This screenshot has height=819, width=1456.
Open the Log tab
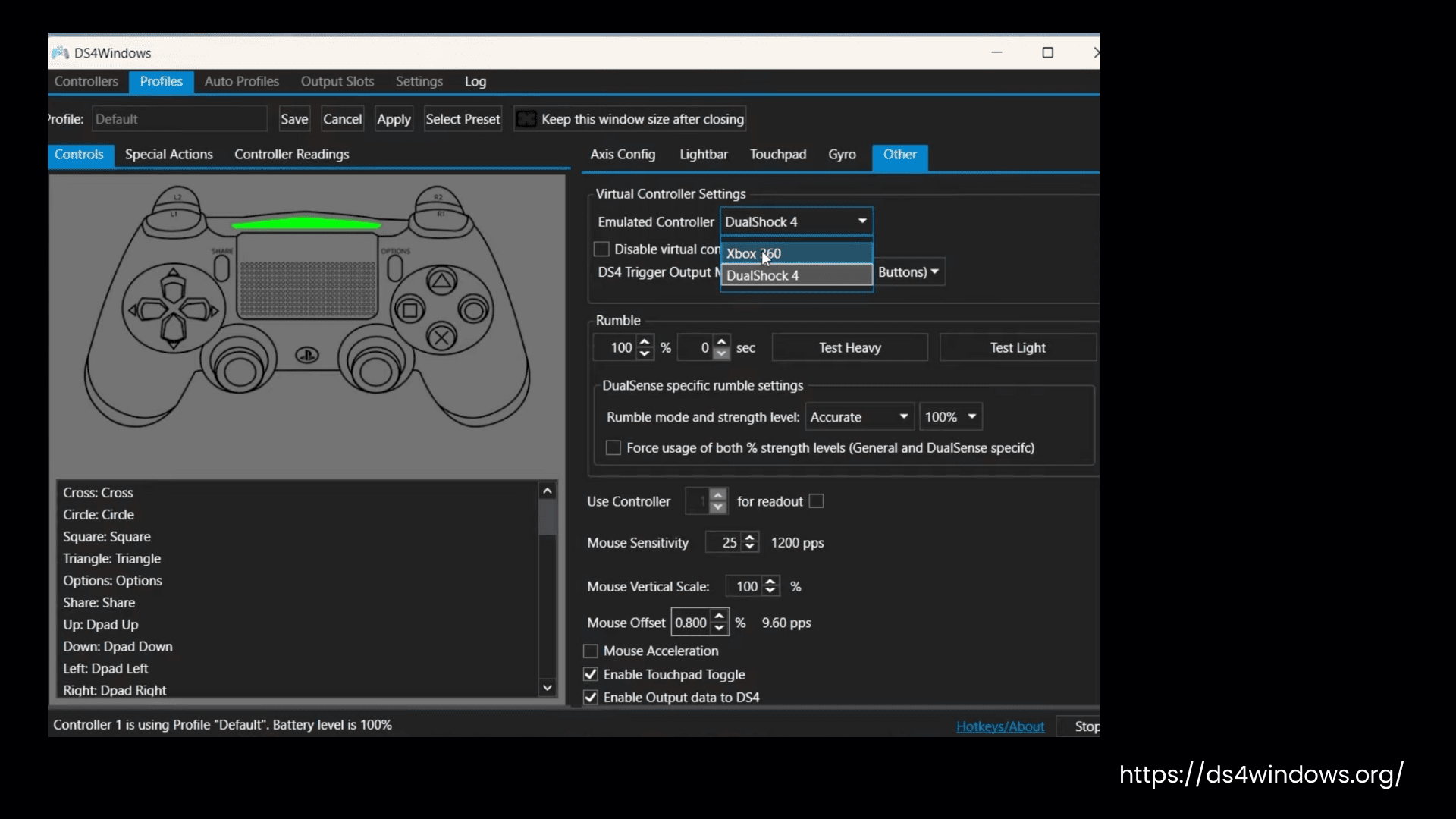475,81
